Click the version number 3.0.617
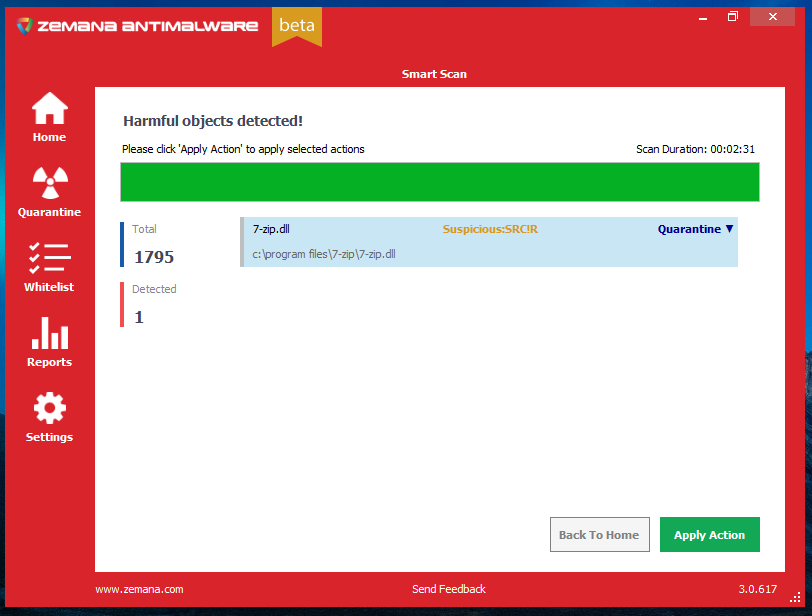This screenshot has height=616, width=812. [757, 589]
